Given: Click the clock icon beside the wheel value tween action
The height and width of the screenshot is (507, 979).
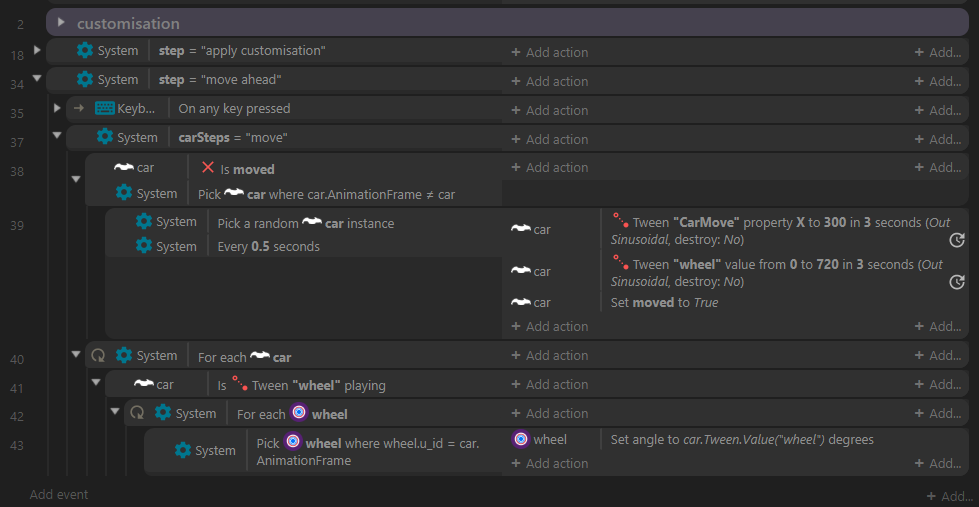Looking at the screenshot, I should (x=957, y=282).
